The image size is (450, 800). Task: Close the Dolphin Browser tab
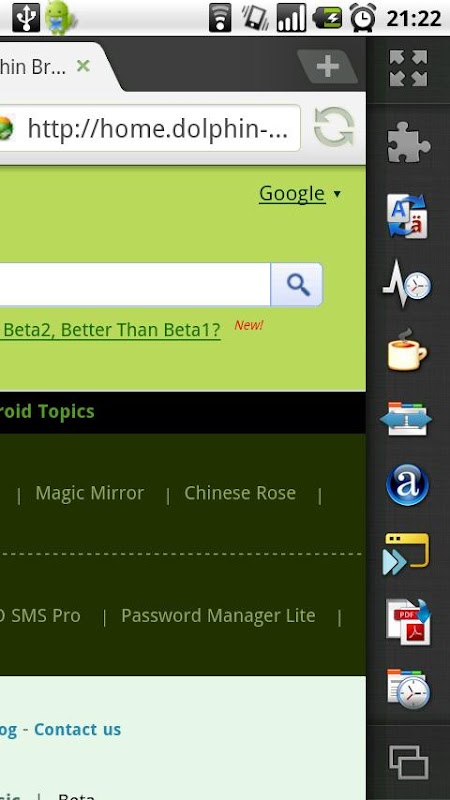tap(83, 66)
